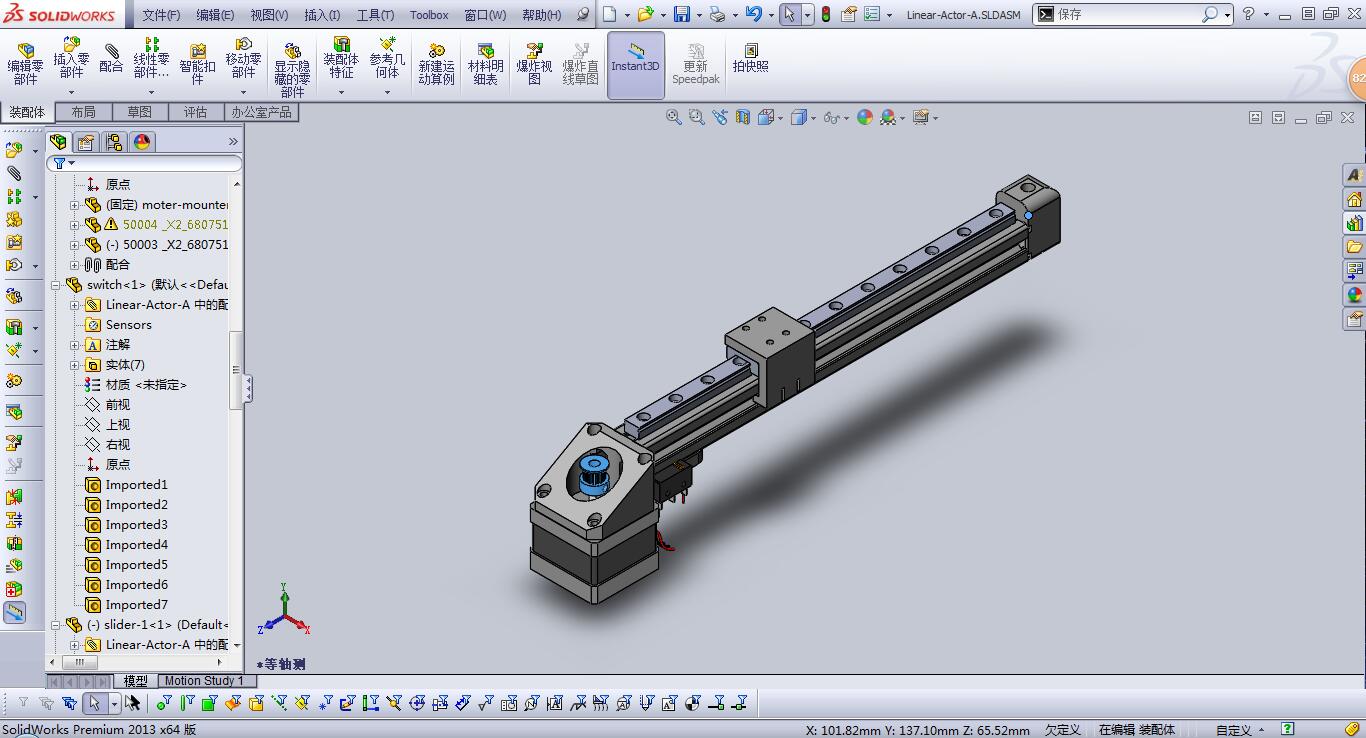Switch to the PropertyManager tab
The image size is (1366, 738).
(87, 142)
